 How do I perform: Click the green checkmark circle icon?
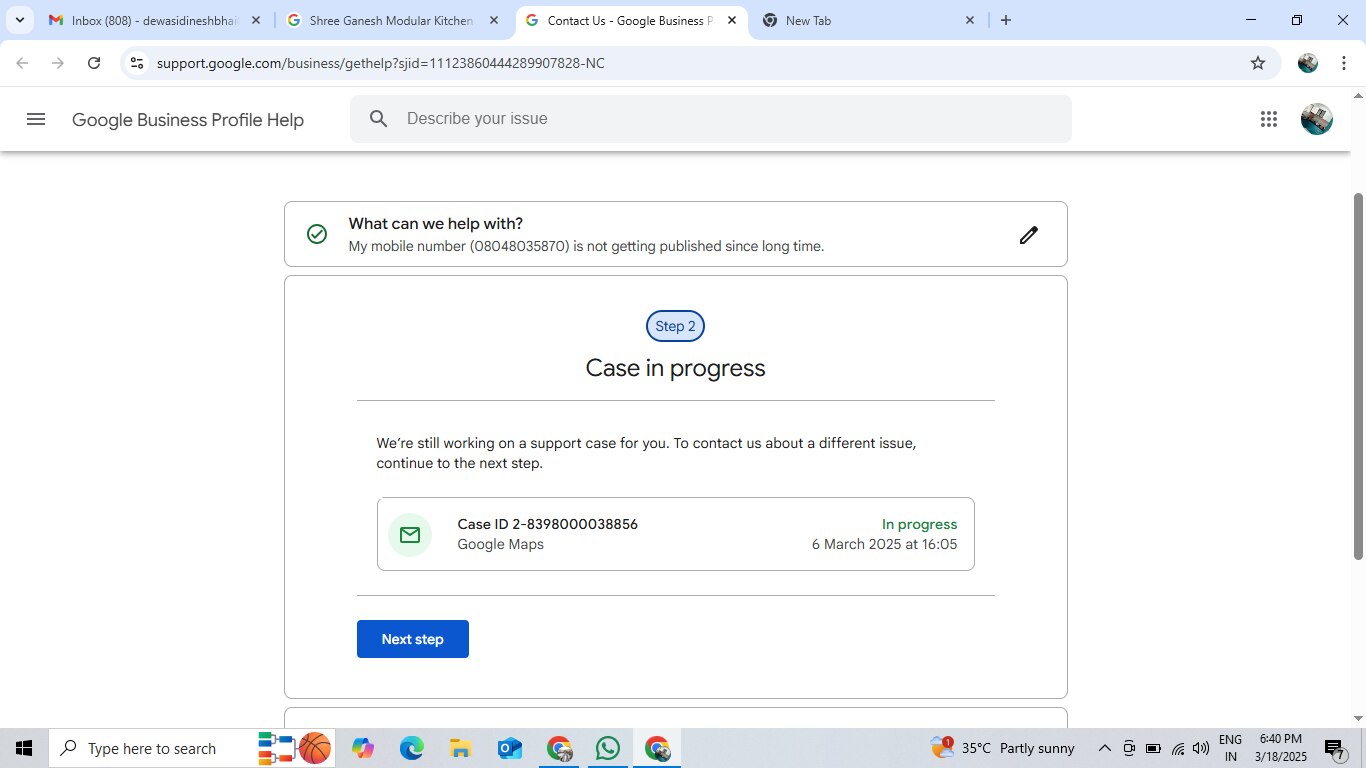tap(317, 234)
